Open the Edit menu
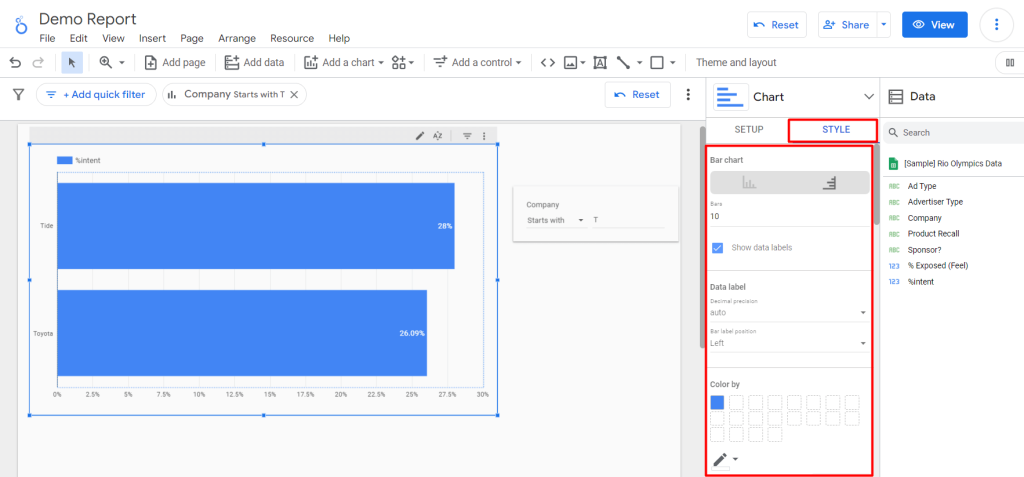1024x477 pixels. pos(78,39)
